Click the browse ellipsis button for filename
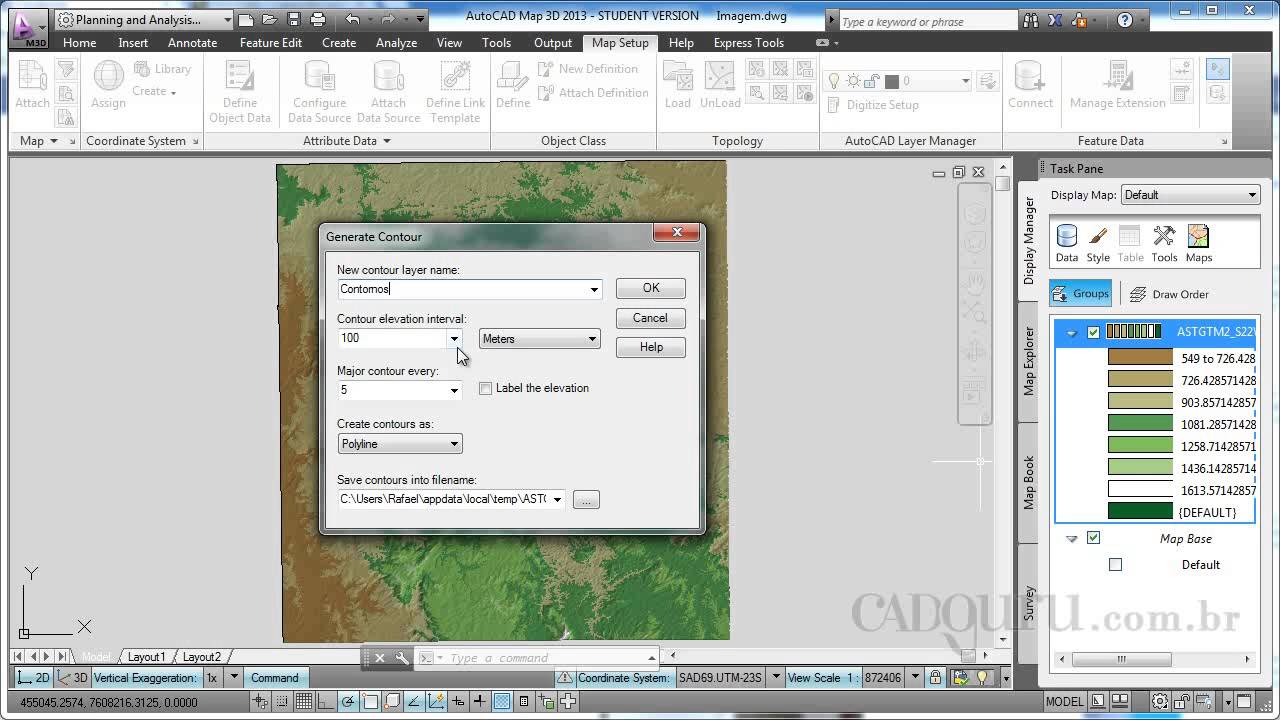This screenshot has height=720, width=1280. click(x=586, y=499)
